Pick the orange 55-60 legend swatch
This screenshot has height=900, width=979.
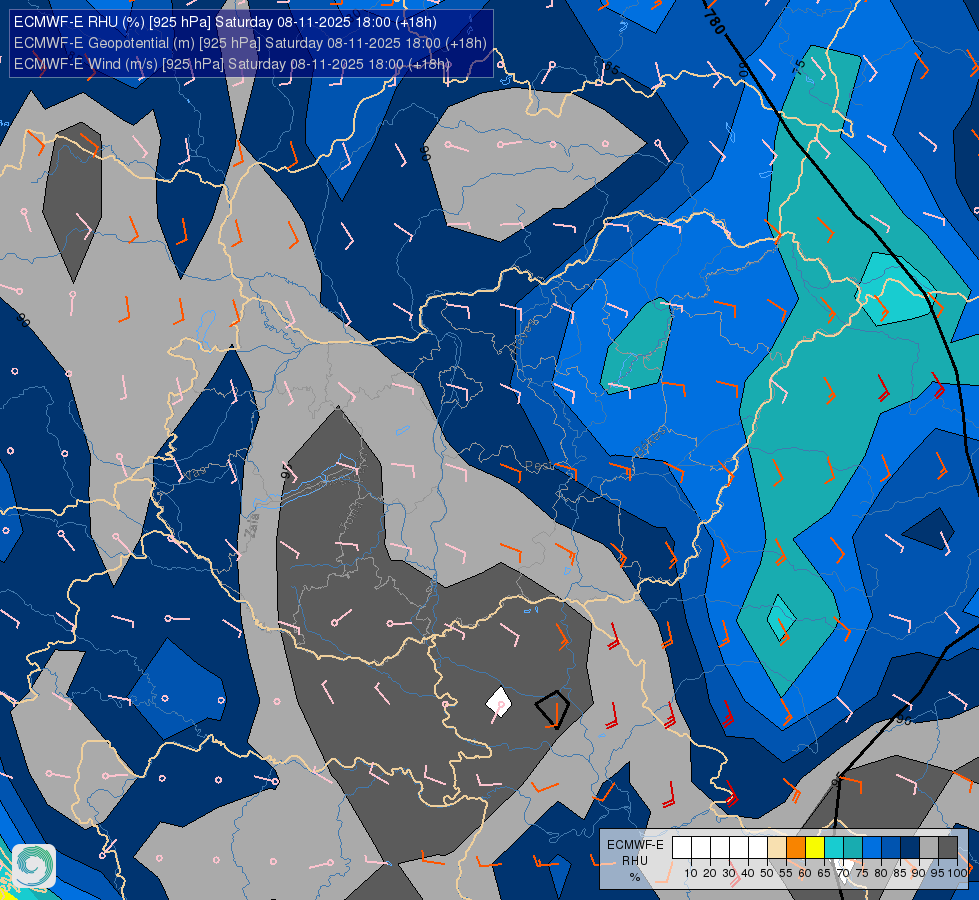click(x=796, y=847)
